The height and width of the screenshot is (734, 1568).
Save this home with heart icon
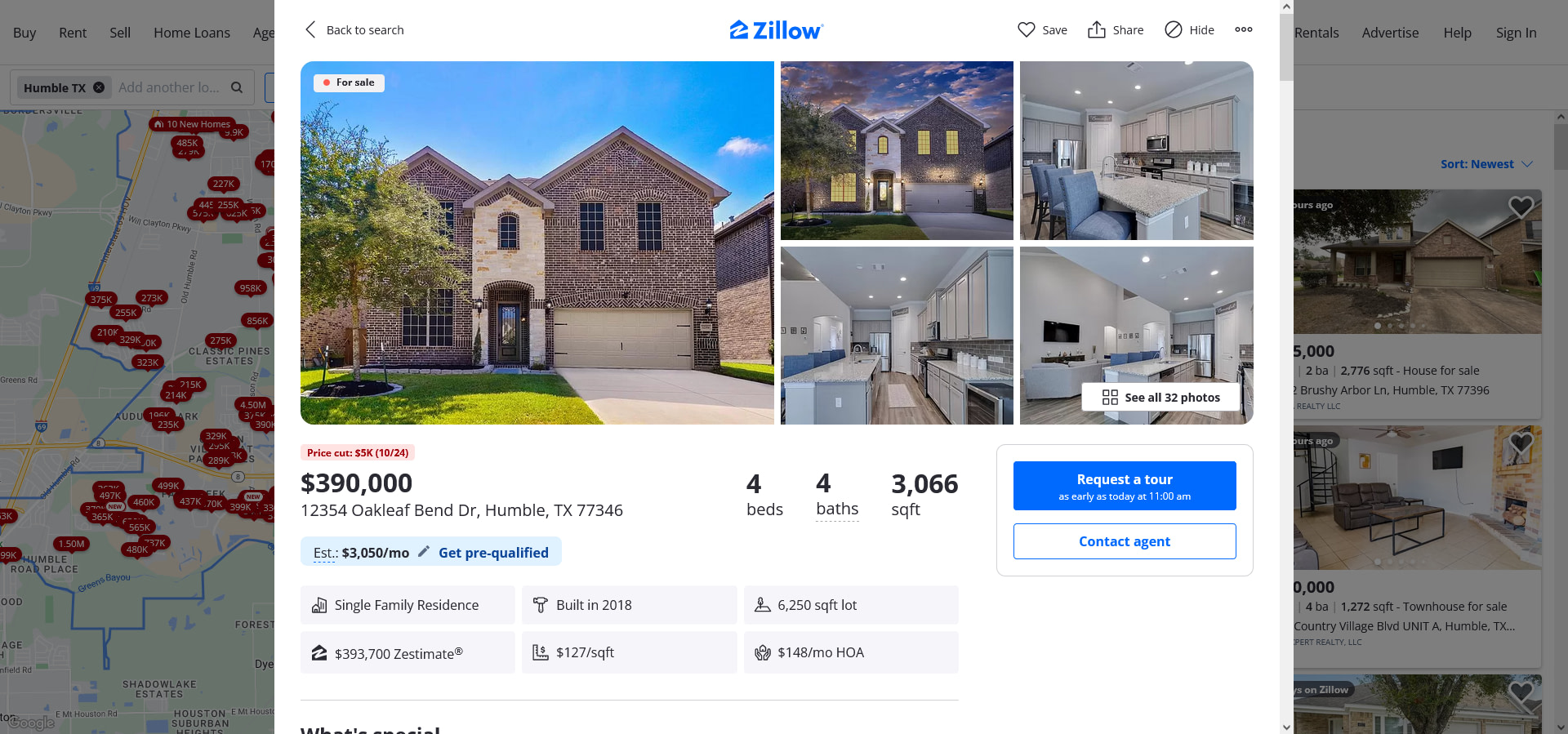pyautogui.click(x=1027, y=29)
